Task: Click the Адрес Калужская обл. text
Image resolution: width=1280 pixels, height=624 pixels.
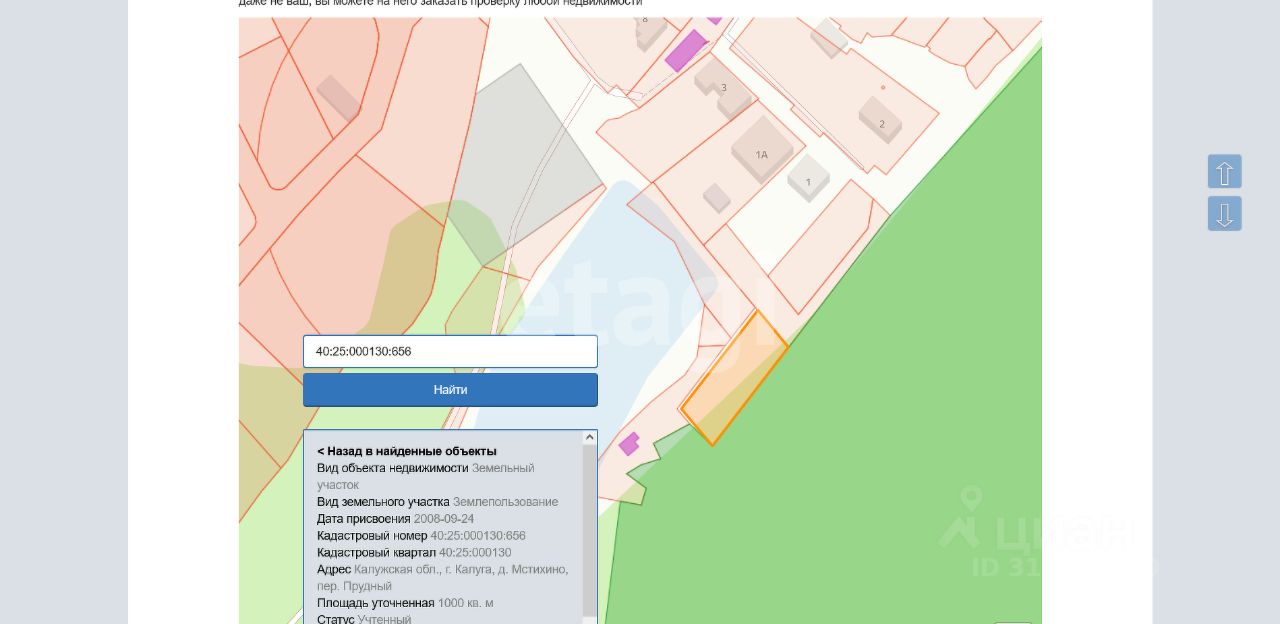Action: tap(443, 578)
